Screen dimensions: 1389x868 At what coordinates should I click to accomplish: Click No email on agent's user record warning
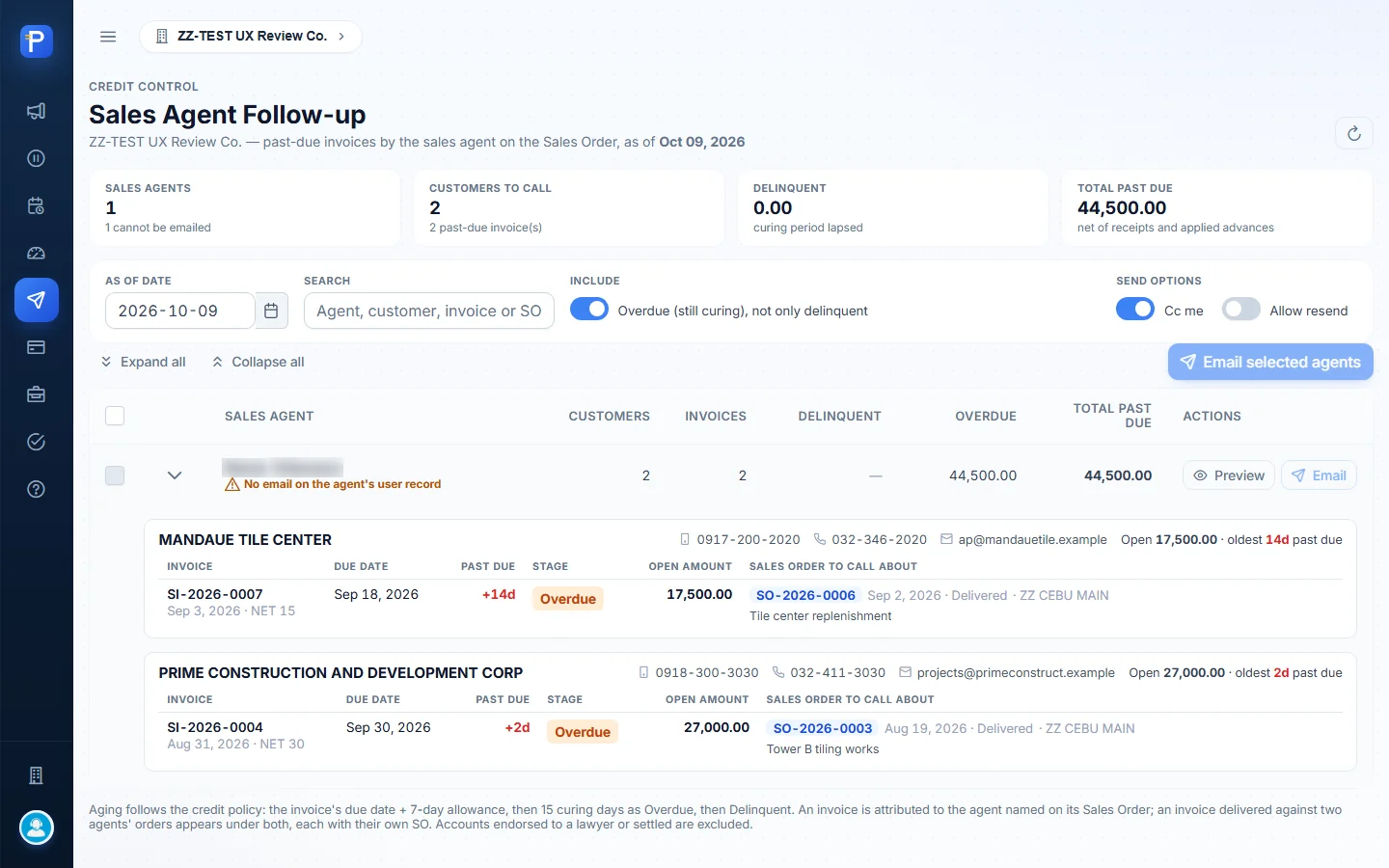point(342,484)
